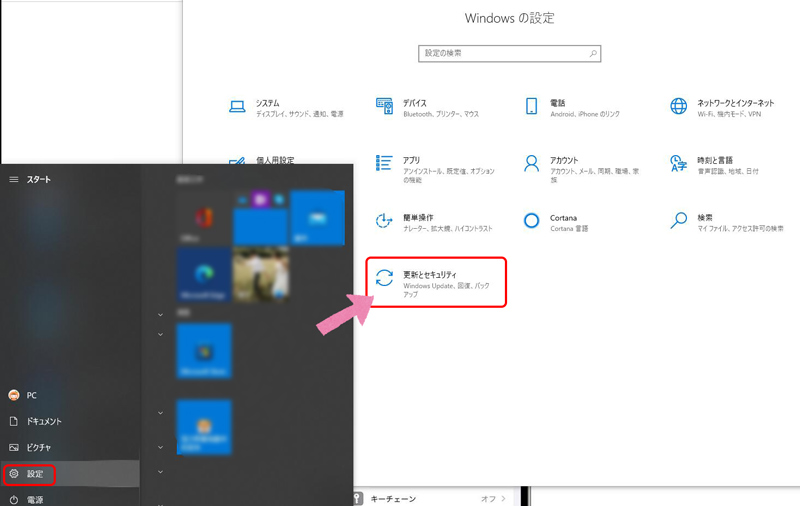The image size is (800, 506).
Task: Open the 簡単操作 settings category
Action: (x=434, y=222)
